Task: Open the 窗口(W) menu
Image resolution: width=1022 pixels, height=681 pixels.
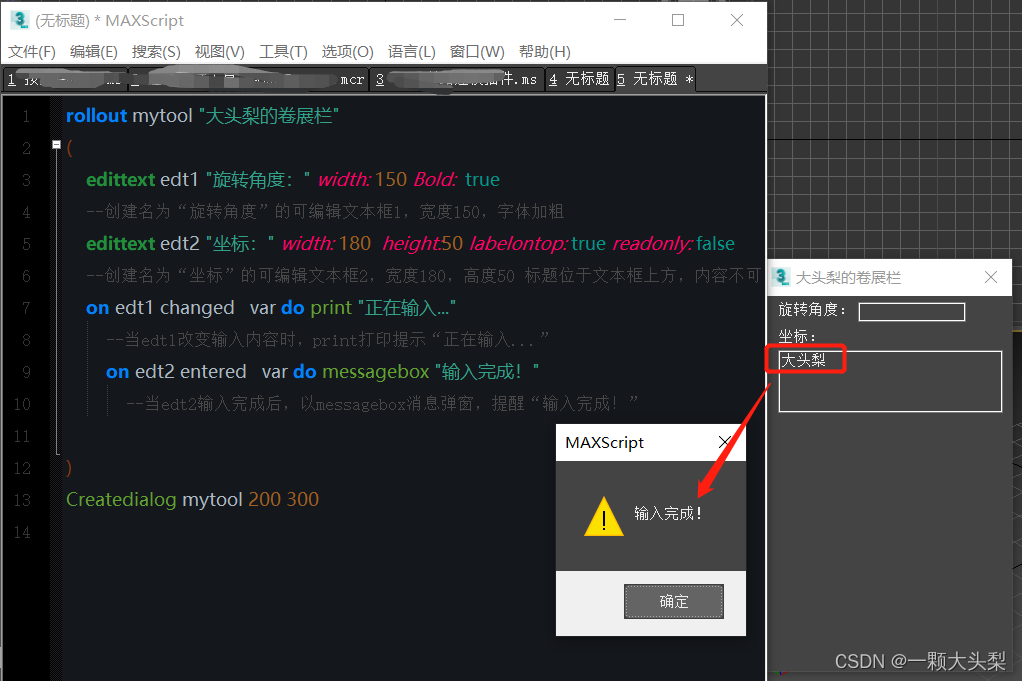Action: click(477, 52)
